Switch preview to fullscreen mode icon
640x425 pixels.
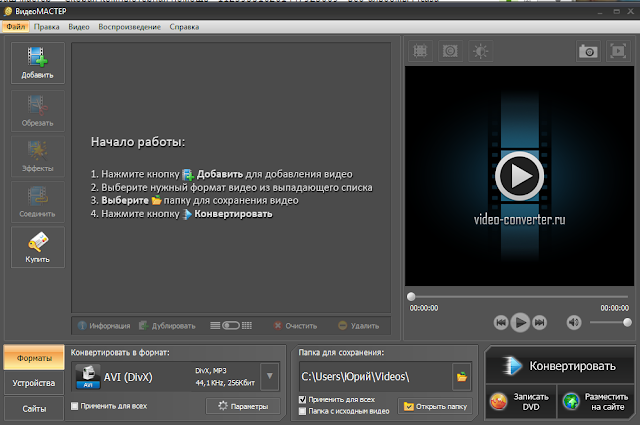pyautogui.click(x=618, y=51)
